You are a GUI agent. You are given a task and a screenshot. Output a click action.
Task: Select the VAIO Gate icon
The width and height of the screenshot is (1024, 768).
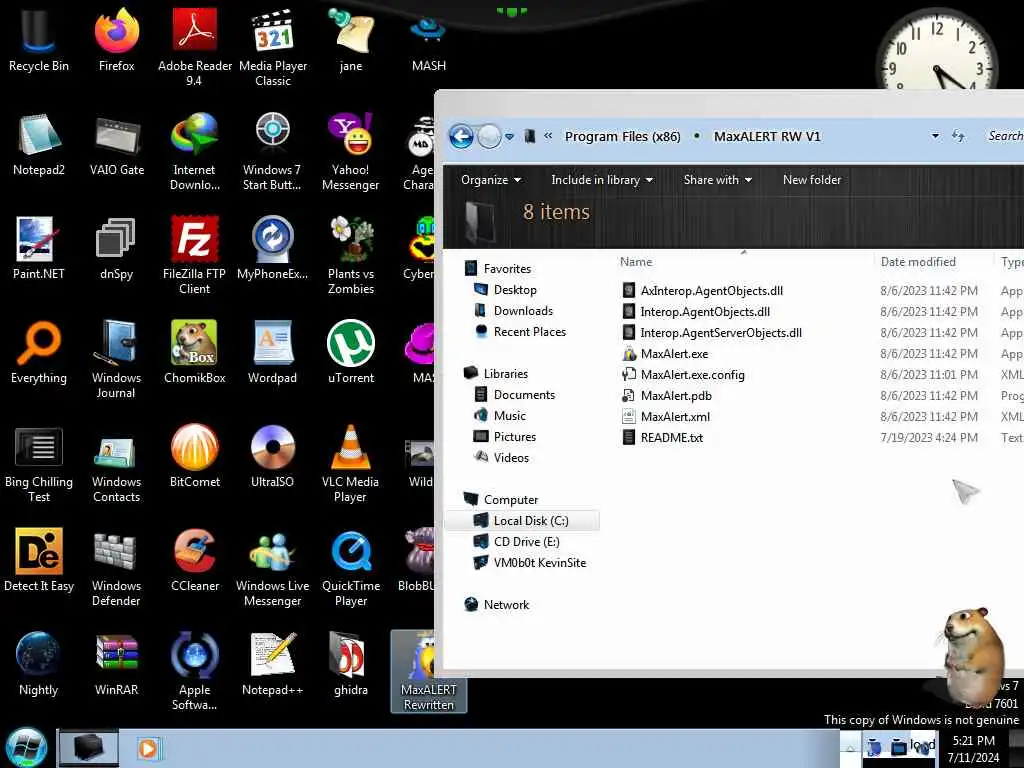tap(117, 144)
